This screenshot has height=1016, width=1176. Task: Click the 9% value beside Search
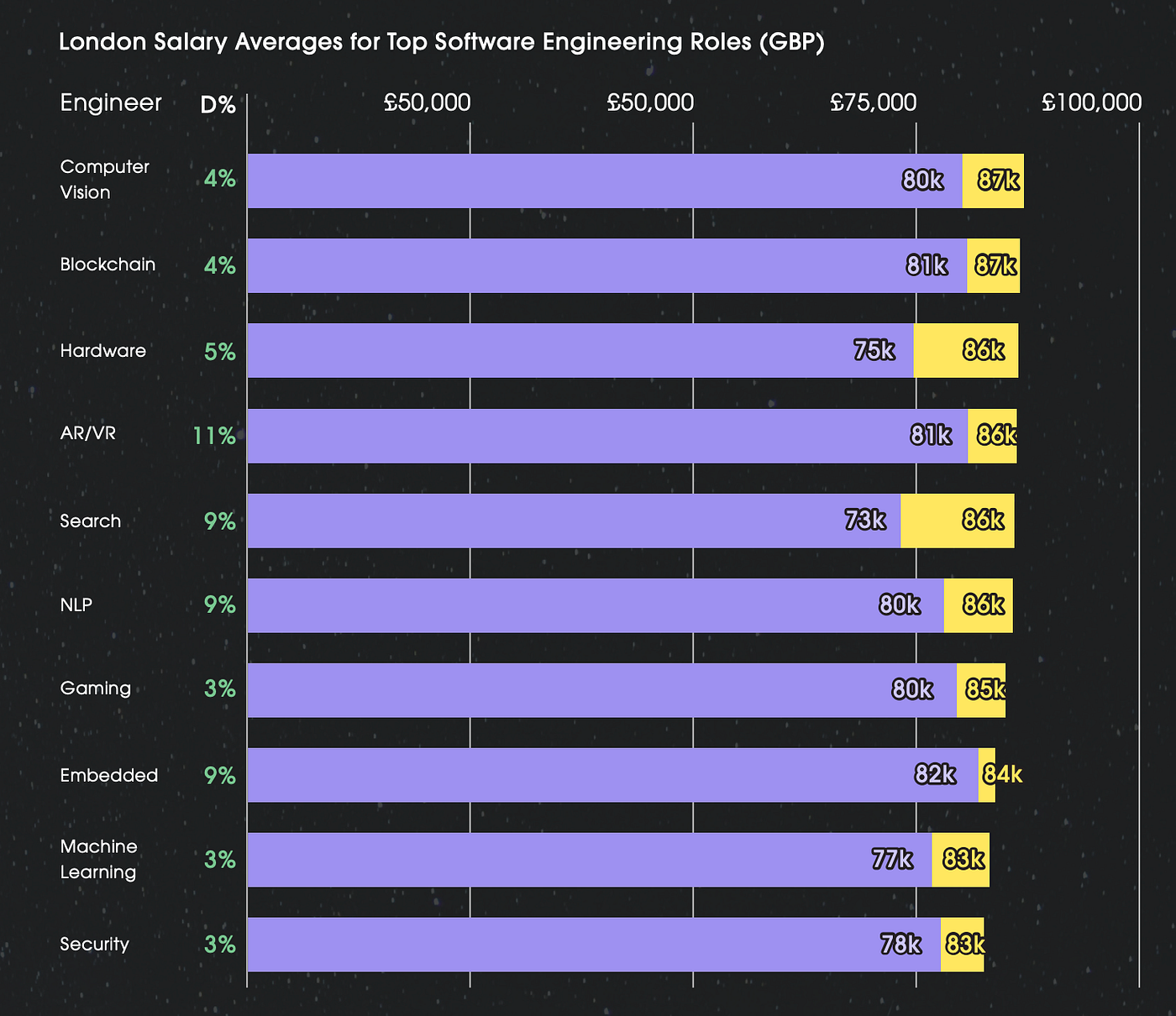220,521
